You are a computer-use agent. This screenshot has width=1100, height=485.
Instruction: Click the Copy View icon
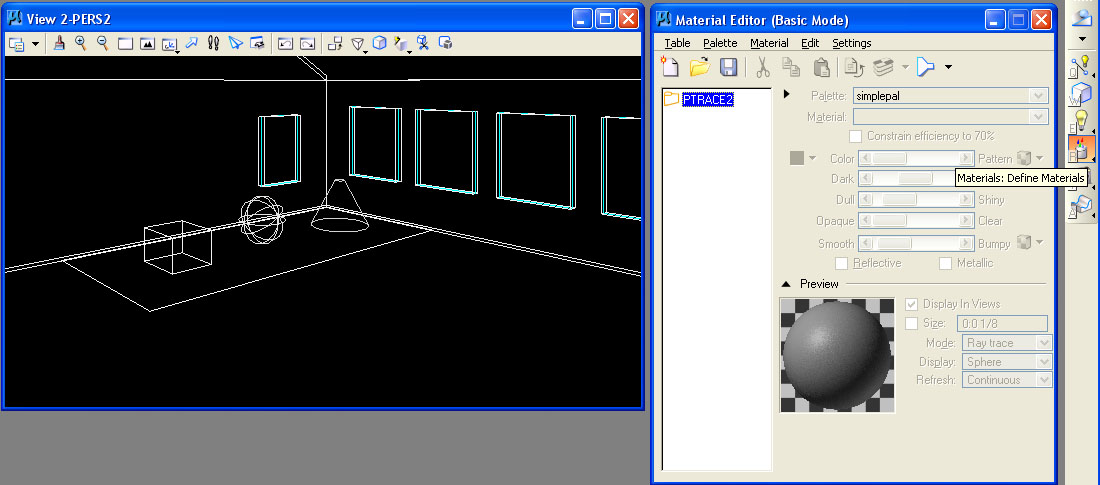tap(335, 44)
